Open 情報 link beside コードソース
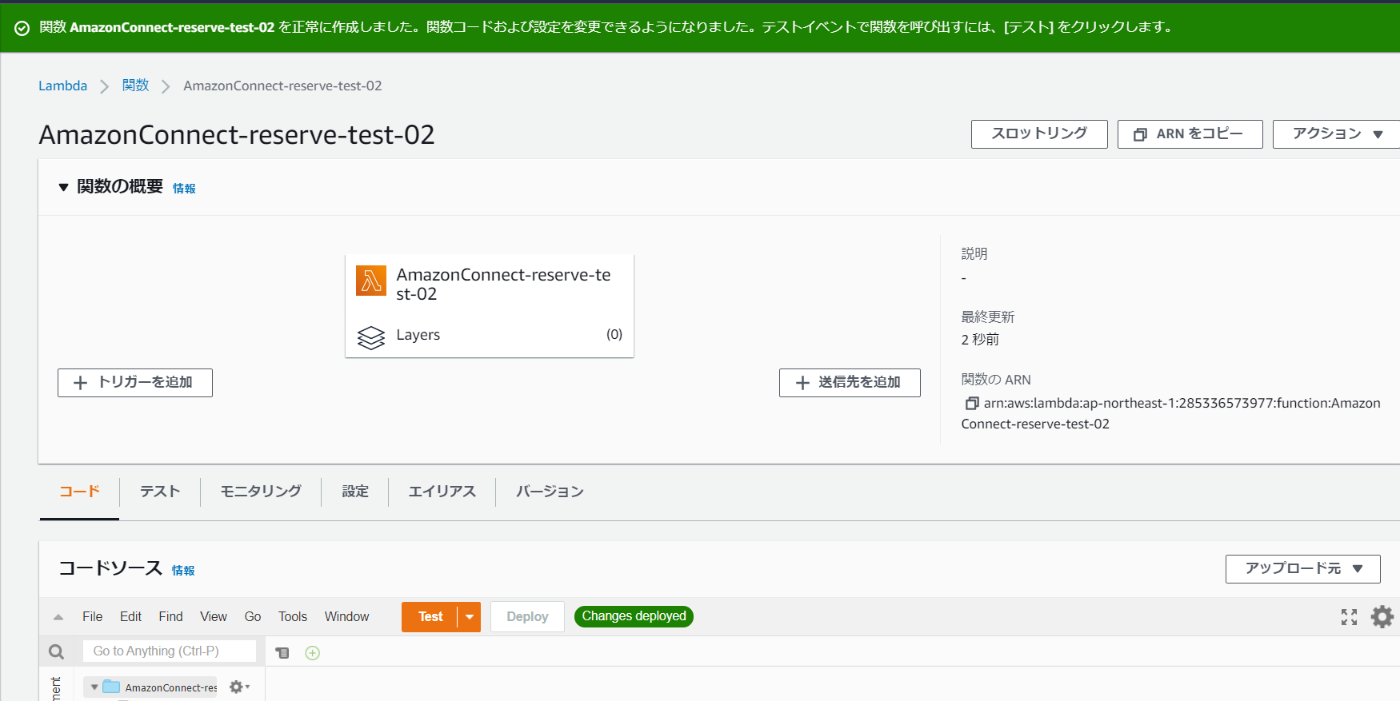 pyautogui.click(x=183, y=570)
